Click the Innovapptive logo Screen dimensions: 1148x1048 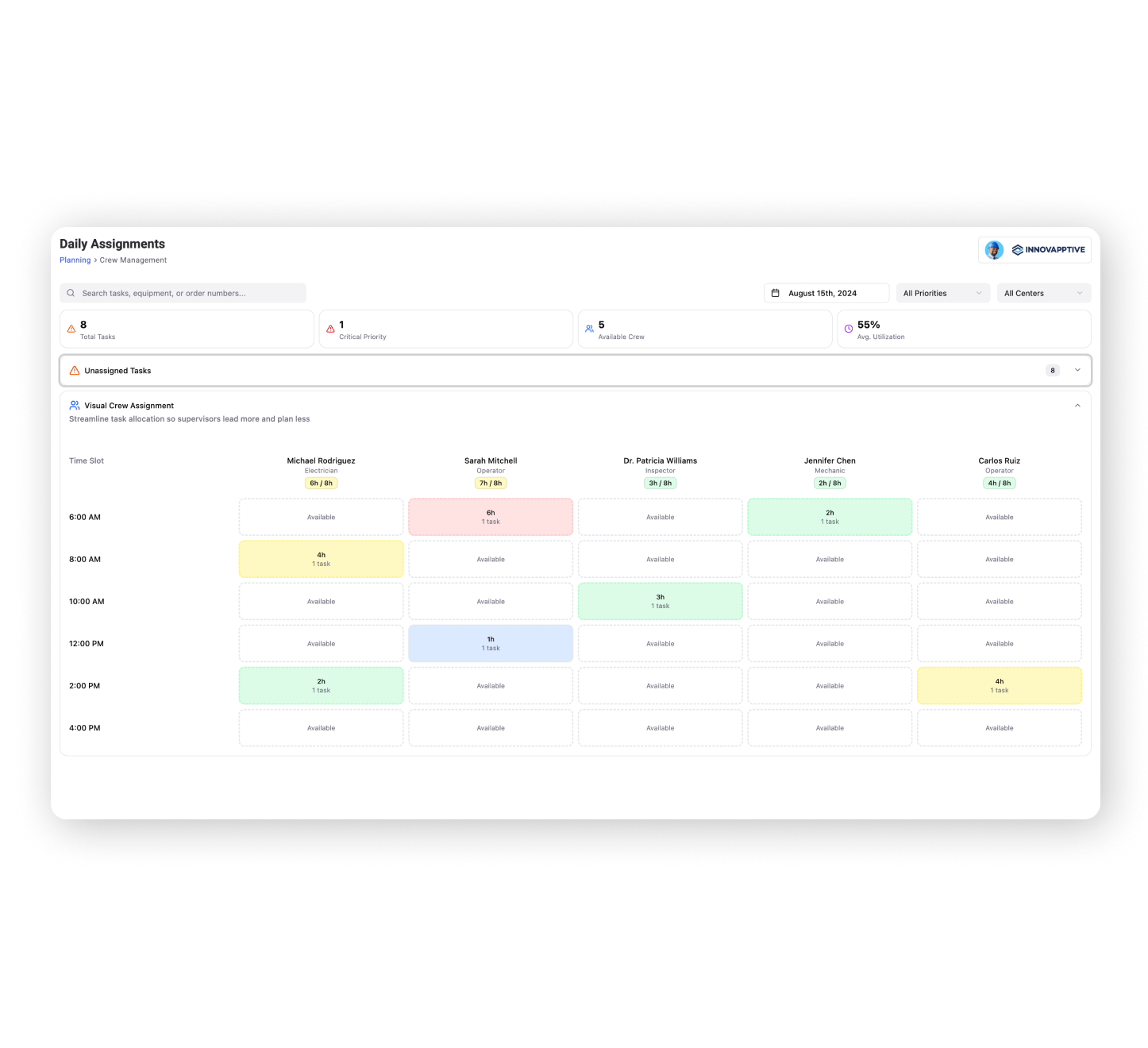click(1048, 249)
